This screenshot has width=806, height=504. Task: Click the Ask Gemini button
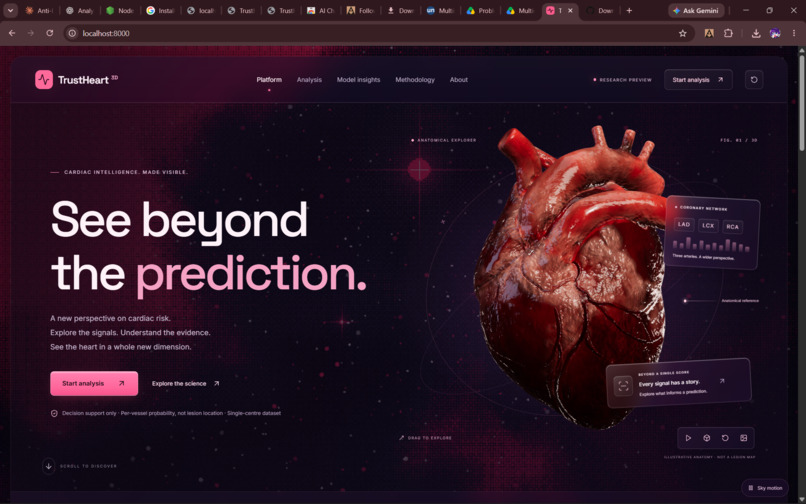pos(696,10)
